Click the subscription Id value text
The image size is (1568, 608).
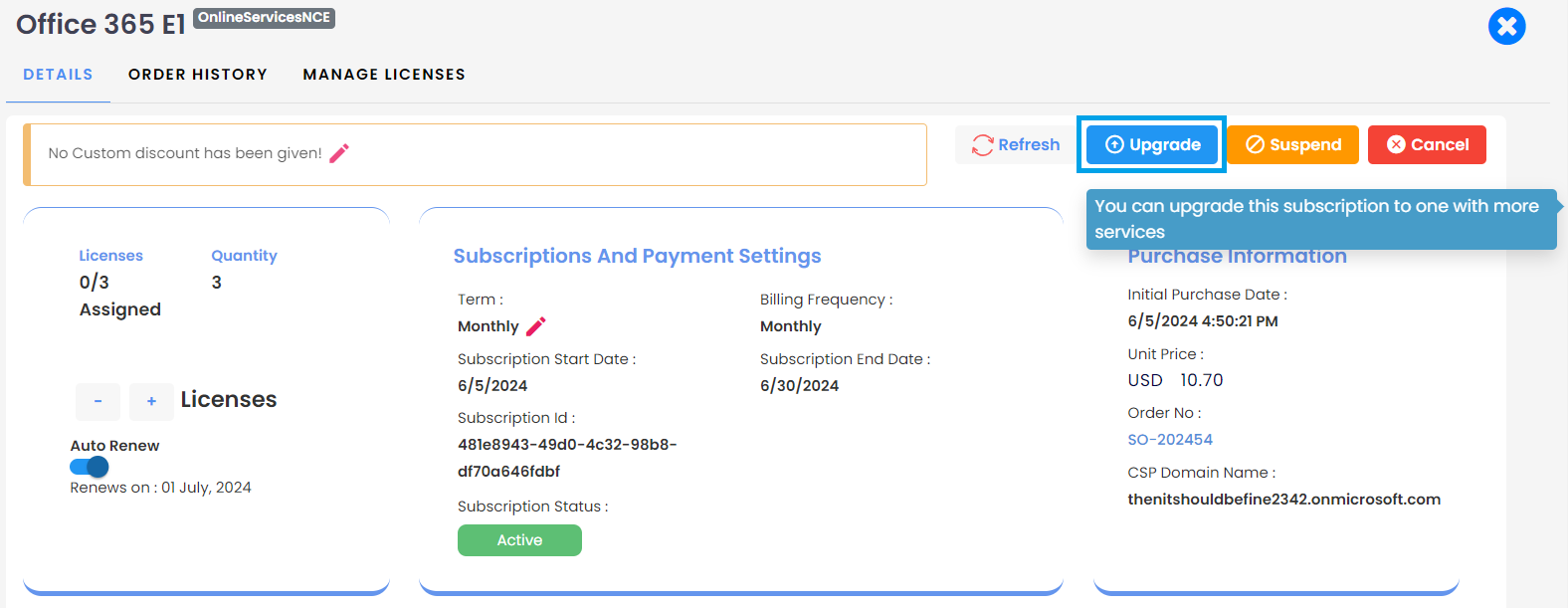point(567,458)
